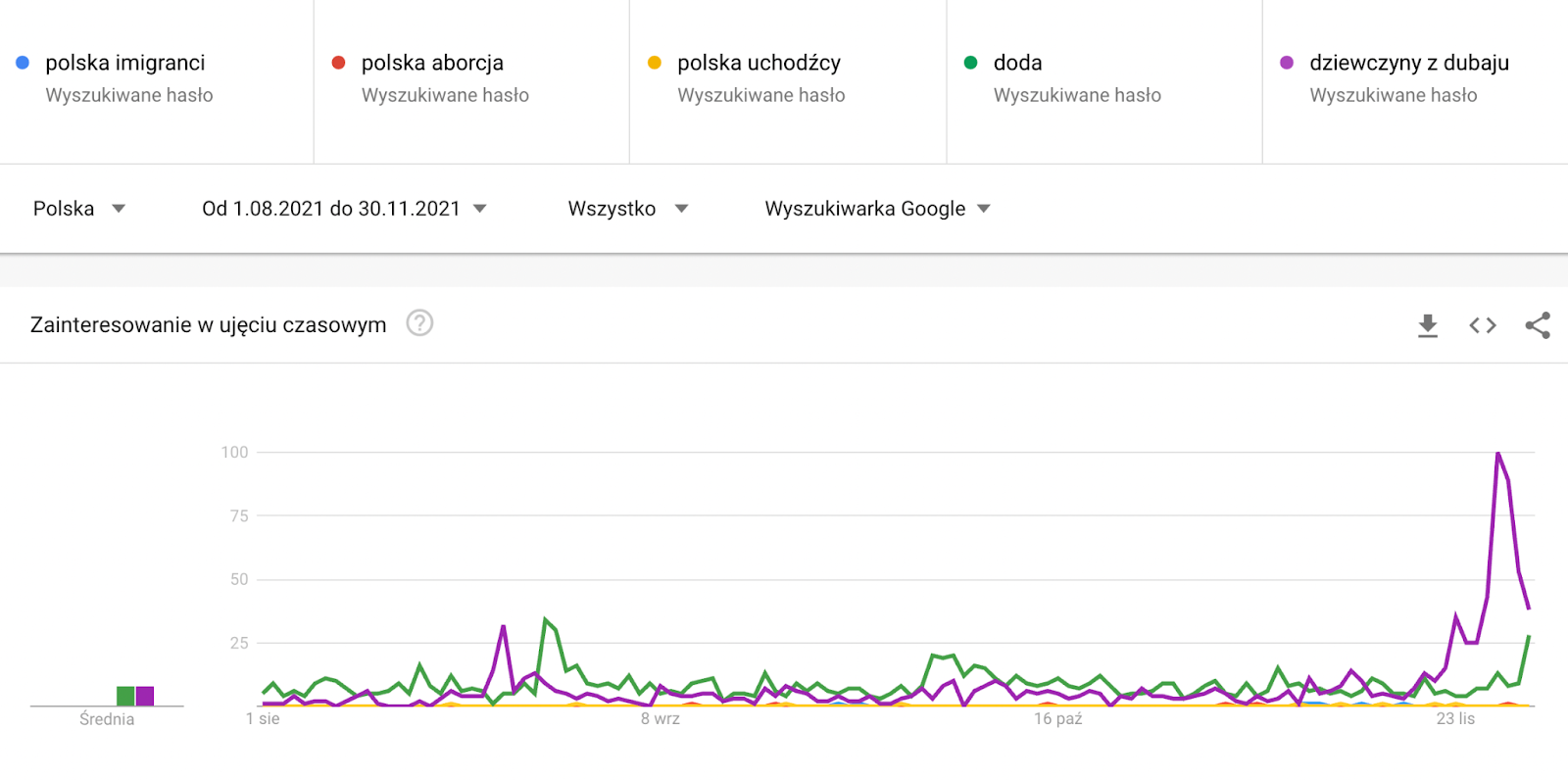Screen dimensions: 1568x780
Task: Open the Wyszukiwarka Google search type dropdown
Action: tap(878, 209)
